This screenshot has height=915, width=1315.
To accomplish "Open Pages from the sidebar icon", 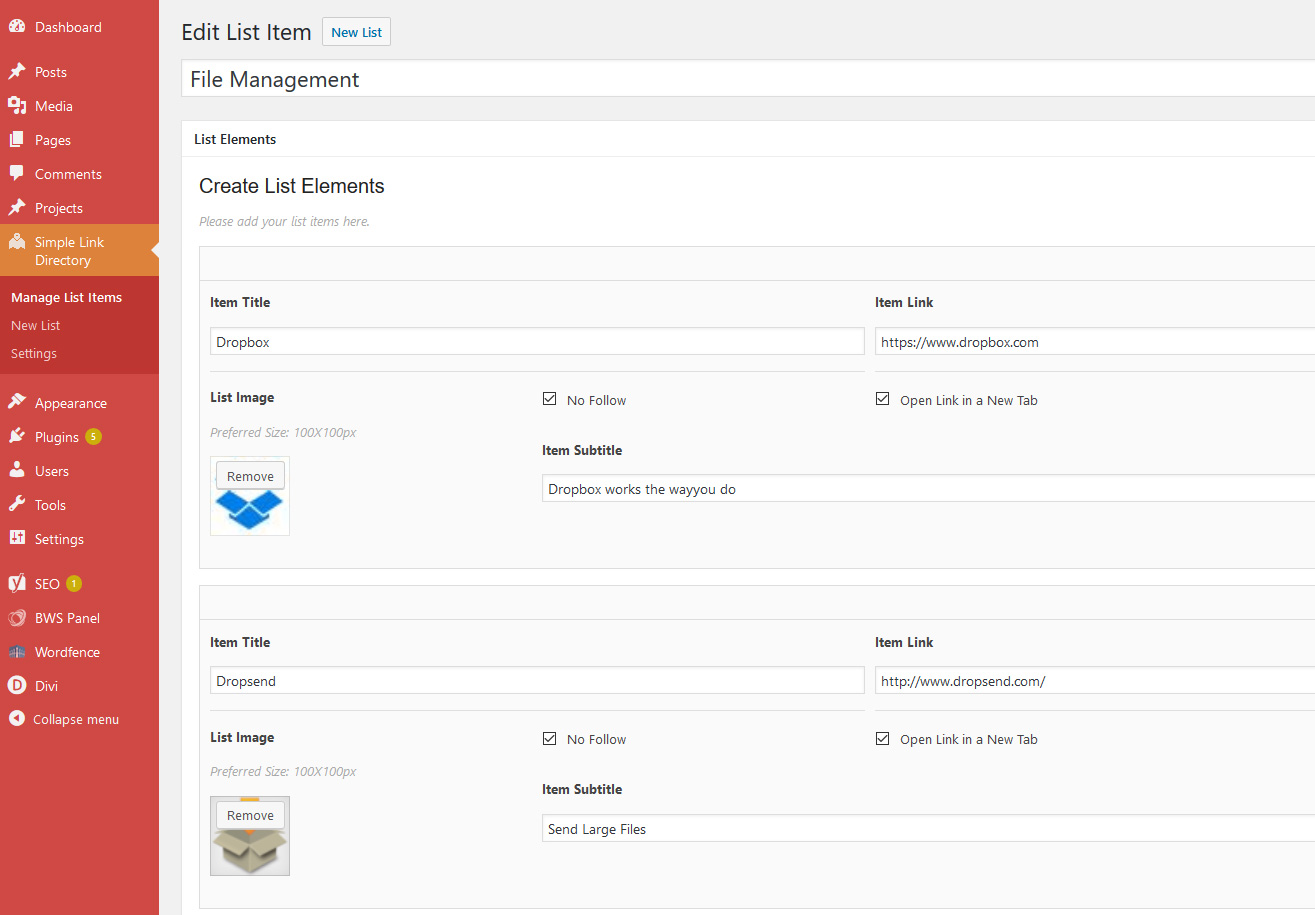I will (17, 139).
